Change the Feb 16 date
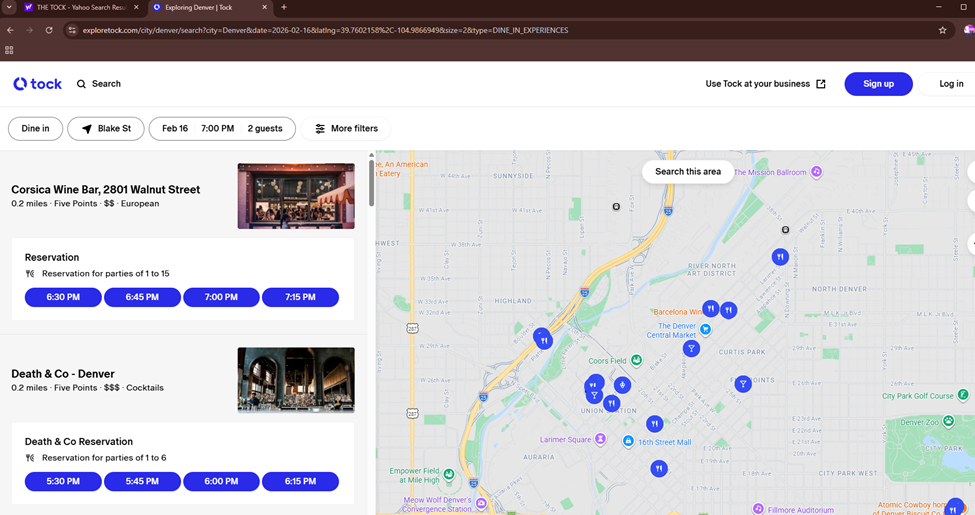Screen dimensions: 975x515 point(175,129)
